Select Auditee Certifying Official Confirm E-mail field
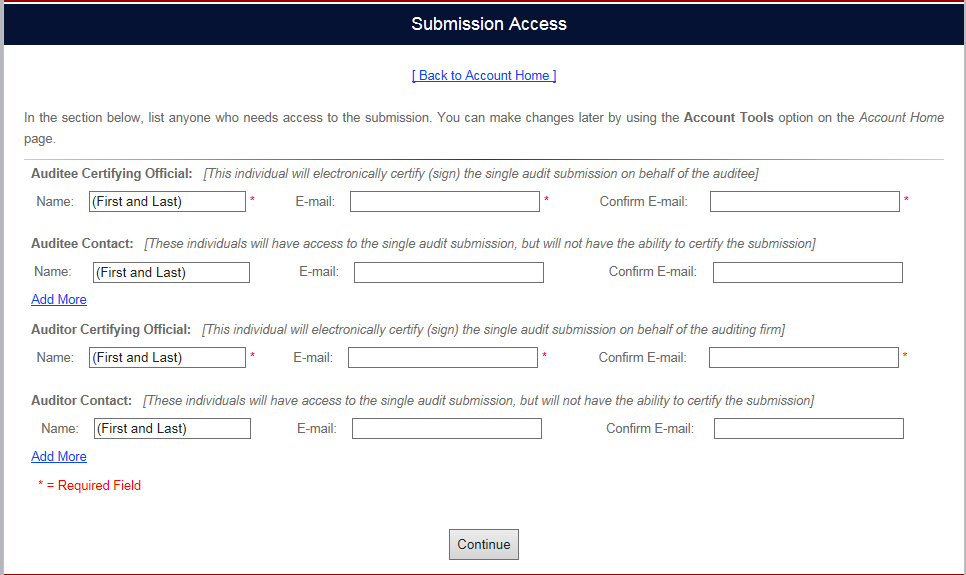Screen dimensions: 966x575 coord(804,202)
